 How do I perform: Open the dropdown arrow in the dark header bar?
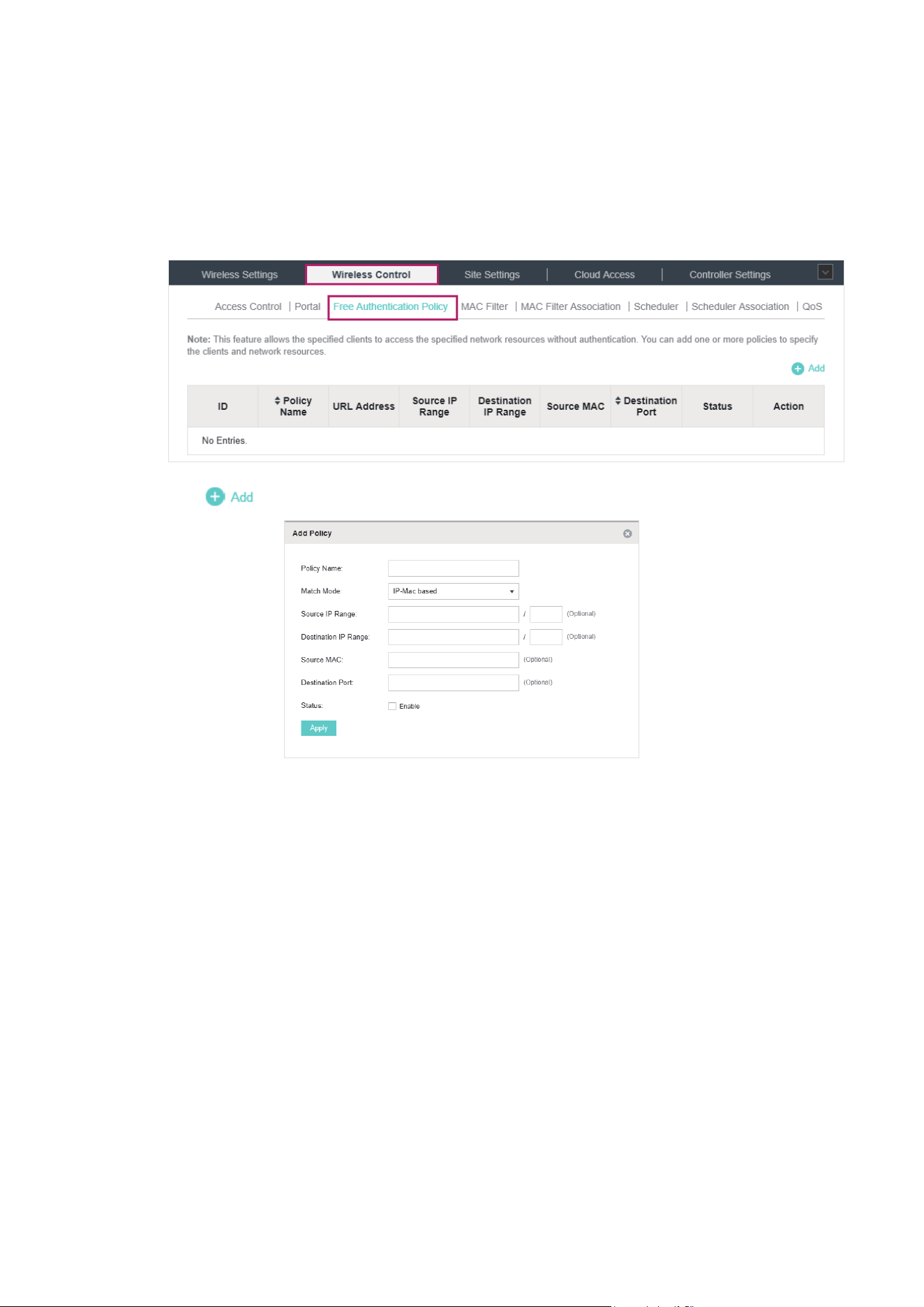pos(826,272)
